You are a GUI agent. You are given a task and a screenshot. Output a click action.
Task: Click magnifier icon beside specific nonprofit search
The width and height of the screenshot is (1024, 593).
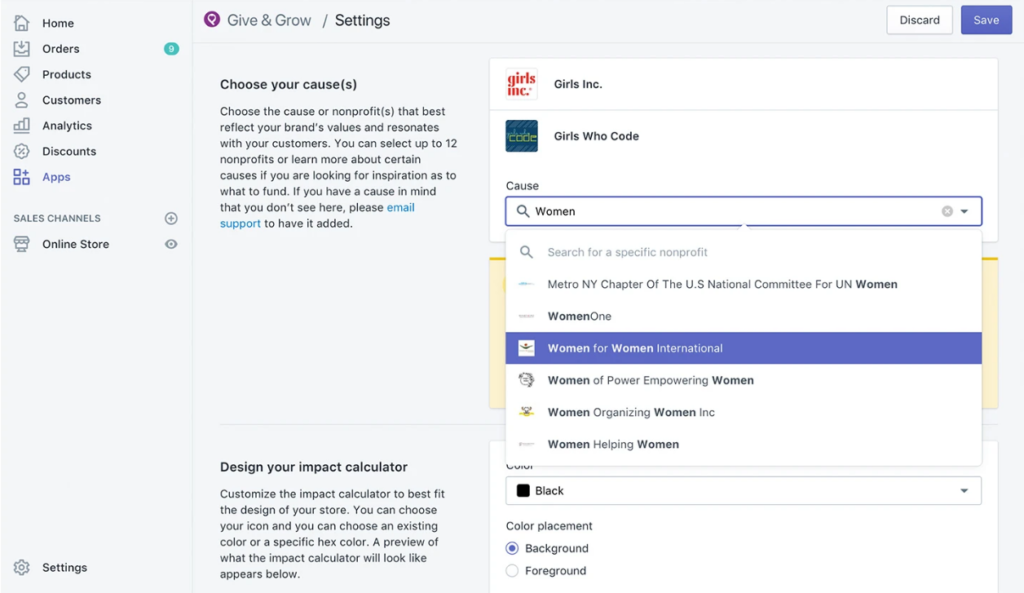pyautogui.click(x=526, y=252)
